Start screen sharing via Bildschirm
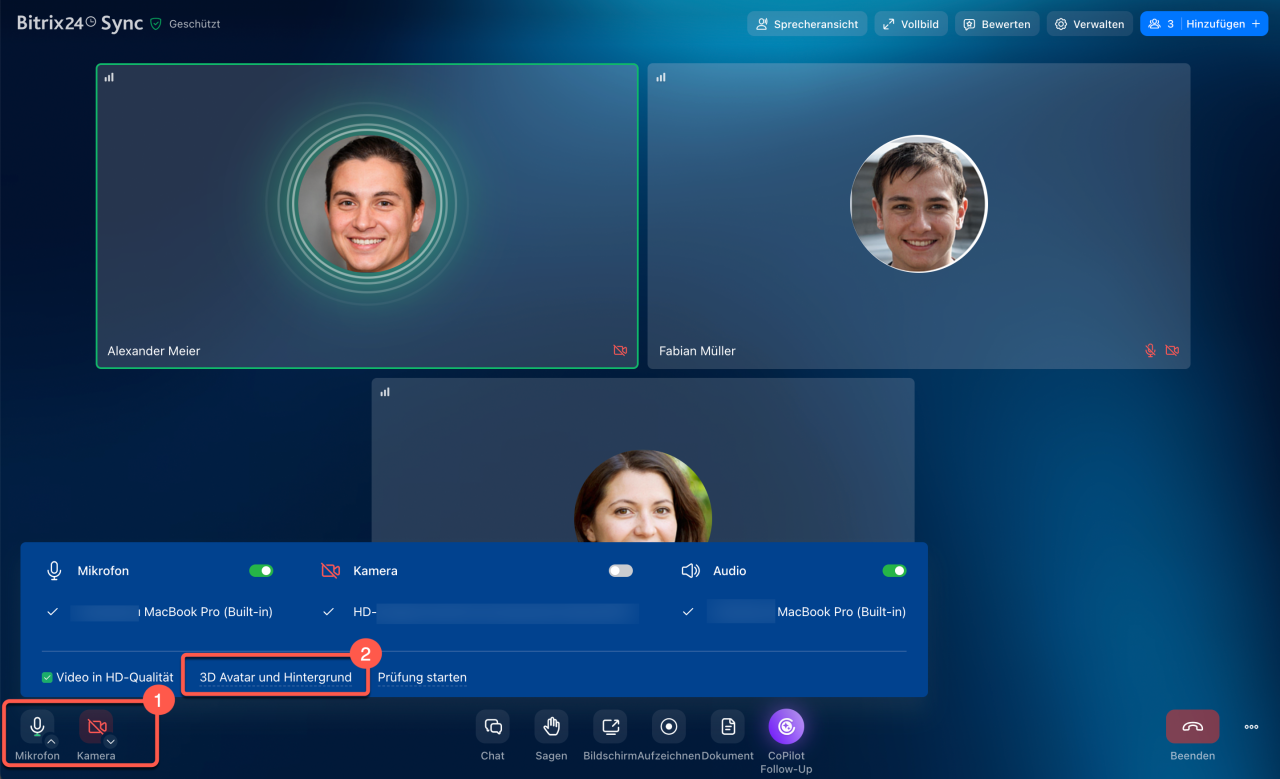Screen dimensions: 1280x779 [610, 727]
